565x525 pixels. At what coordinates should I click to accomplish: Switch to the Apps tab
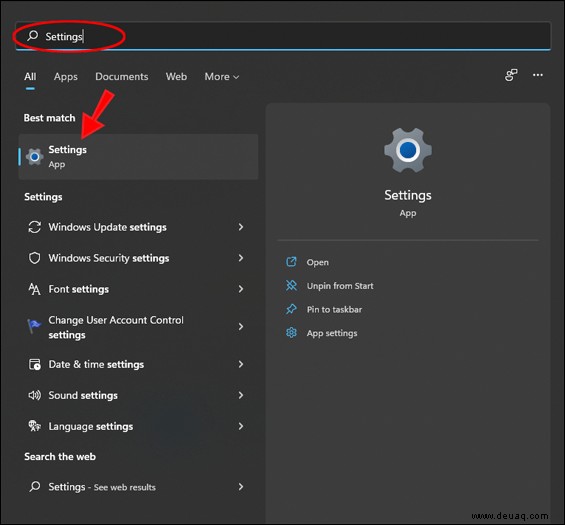[66, 76]
